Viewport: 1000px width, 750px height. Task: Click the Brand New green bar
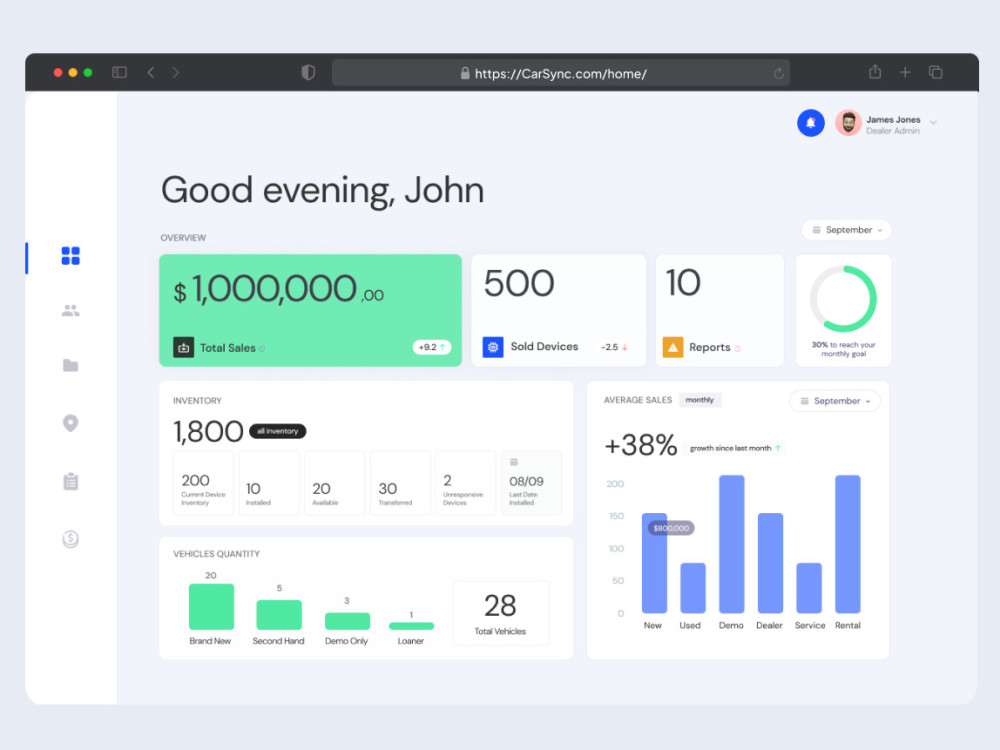point(211,607)
